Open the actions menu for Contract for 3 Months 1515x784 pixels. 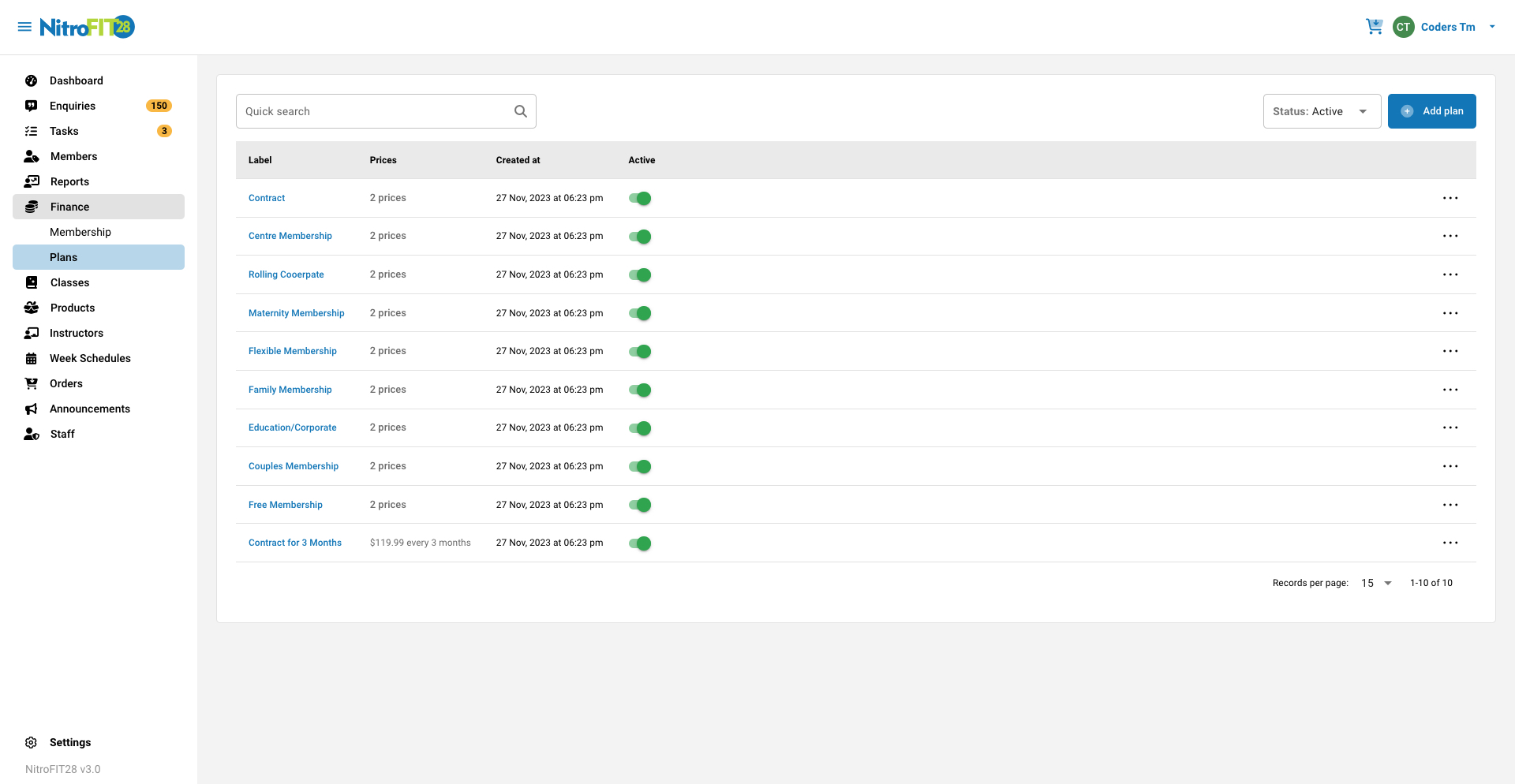tap(1451, 543)
